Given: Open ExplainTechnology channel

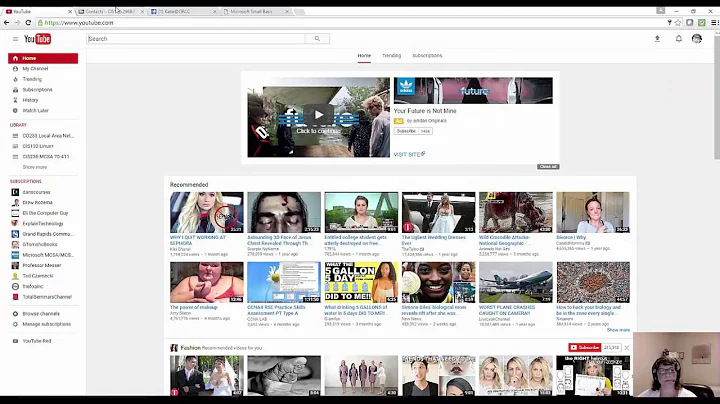Looking at the screenshot, I should coord(43,224).
